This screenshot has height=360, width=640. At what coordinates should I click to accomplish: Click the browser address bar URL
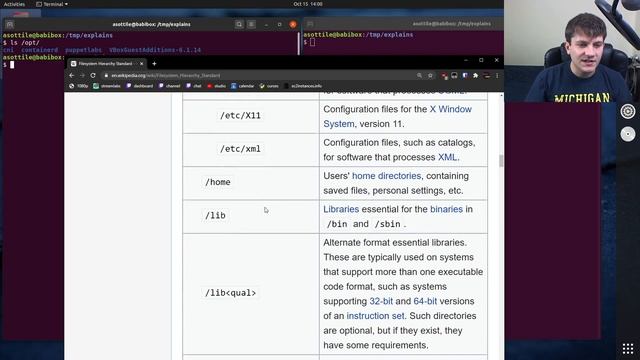click(x=165, y=76)
